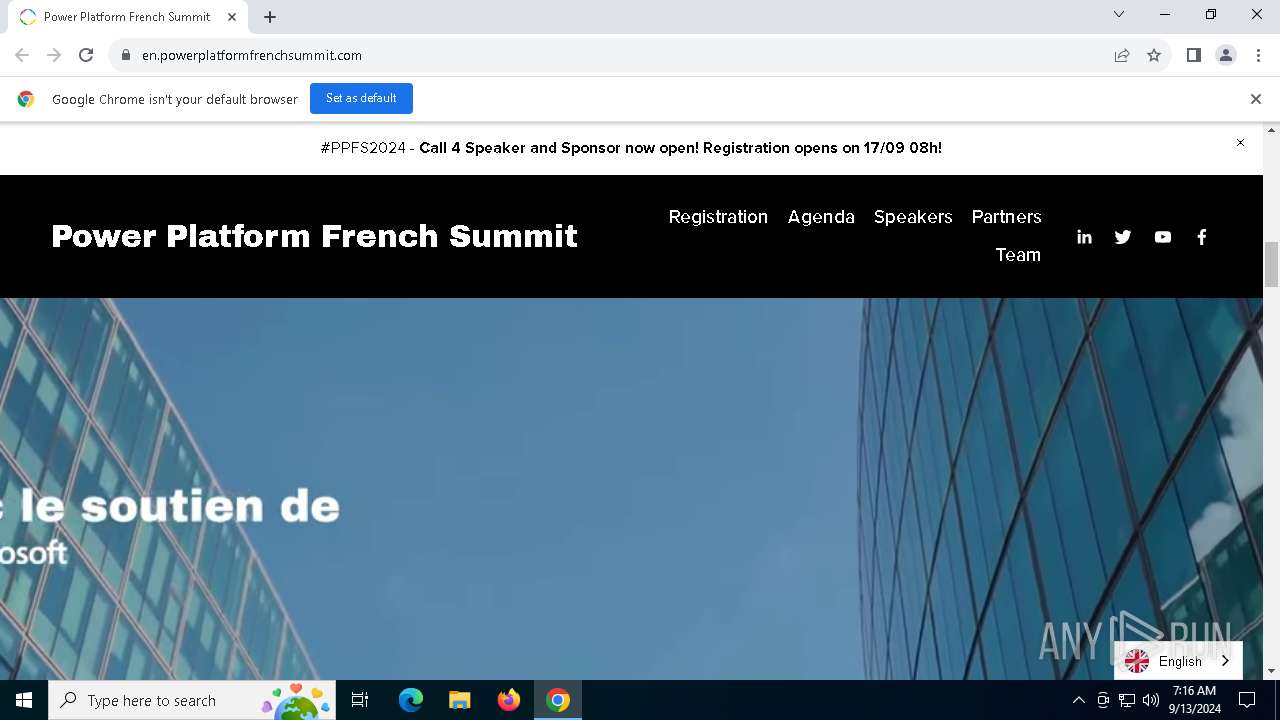Open Chrome three-dot menu
The height and width of the screenshot is (720, 1280).
coord(1258,55)
